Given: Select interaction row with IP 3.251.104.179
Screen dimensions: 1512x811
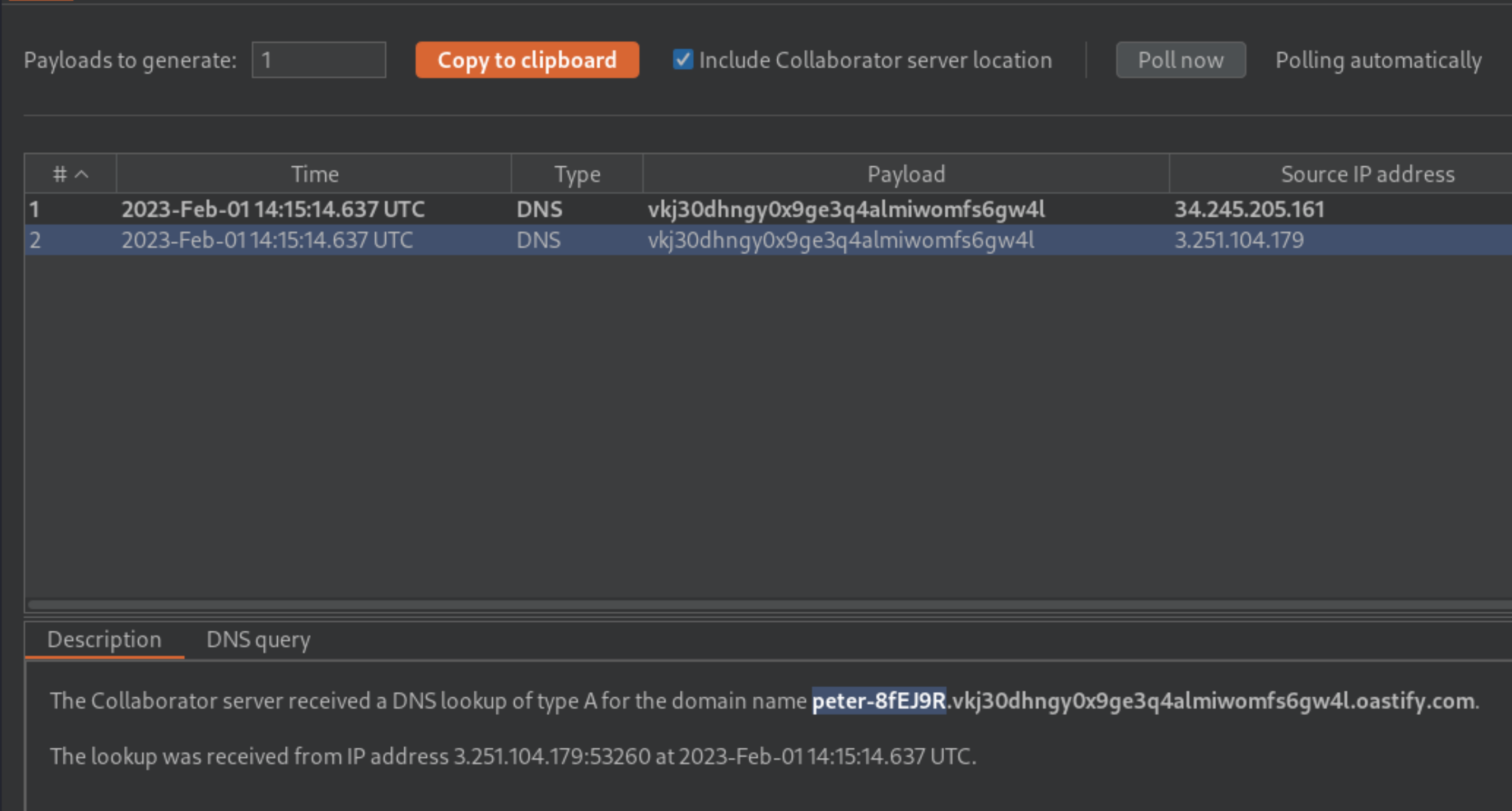Looking at the screenshot, I should [x=768, y=240].
